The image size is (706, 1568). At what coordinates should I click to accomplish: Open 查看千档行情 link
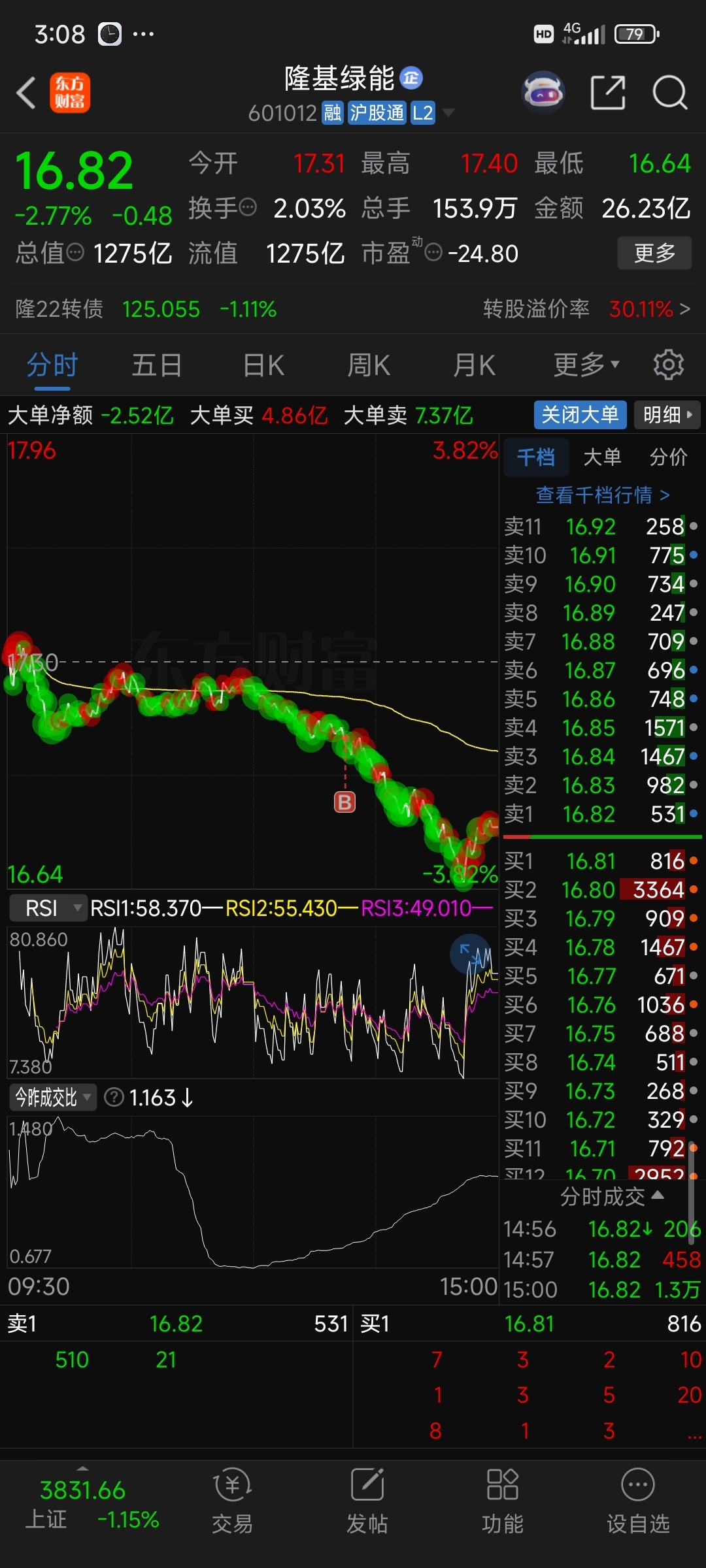[x=603, y=495]
